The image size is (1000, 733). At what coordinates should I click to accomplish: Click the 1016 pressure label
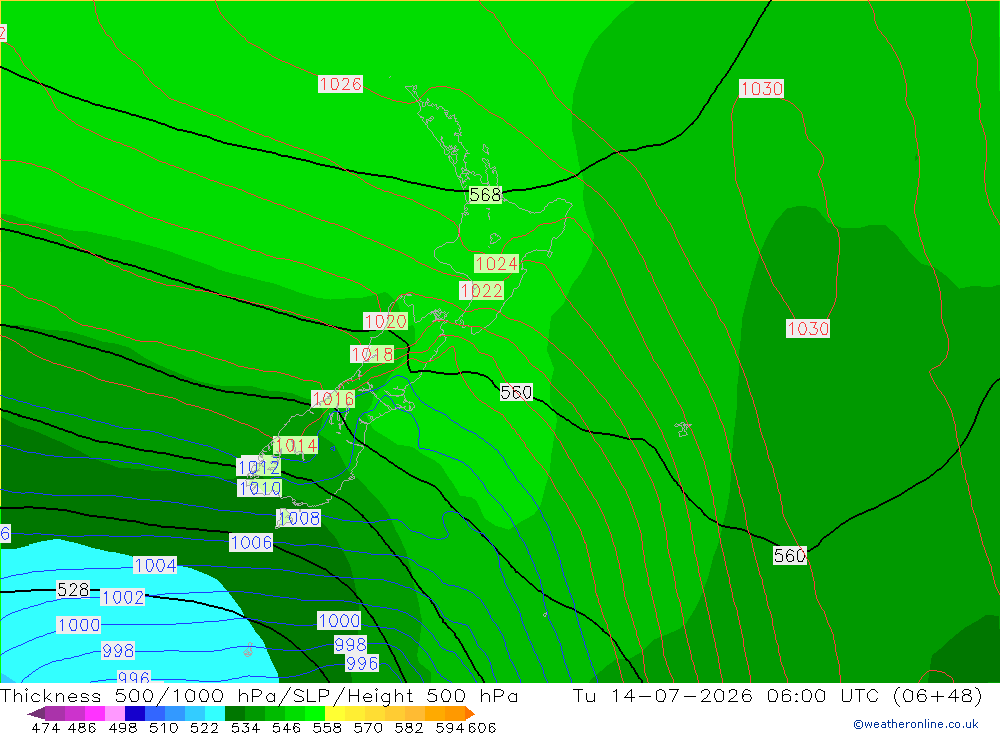333,399
